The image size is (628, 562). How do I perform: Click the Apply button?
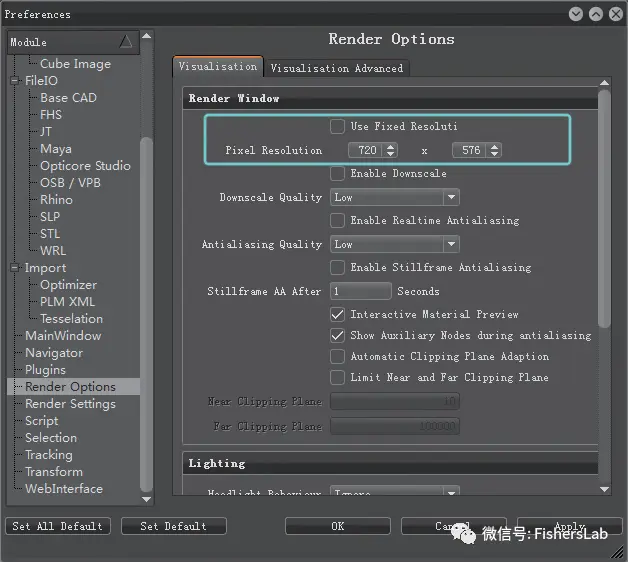[x=570, y=526]
